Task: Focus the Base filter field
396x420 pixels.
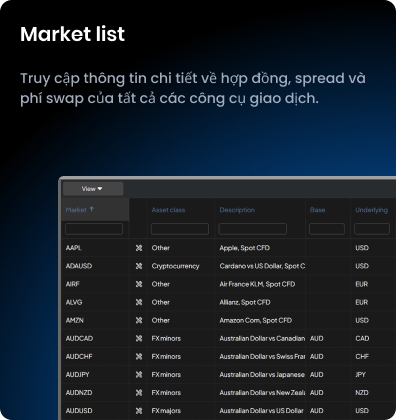Action: [x=327, y=229]
